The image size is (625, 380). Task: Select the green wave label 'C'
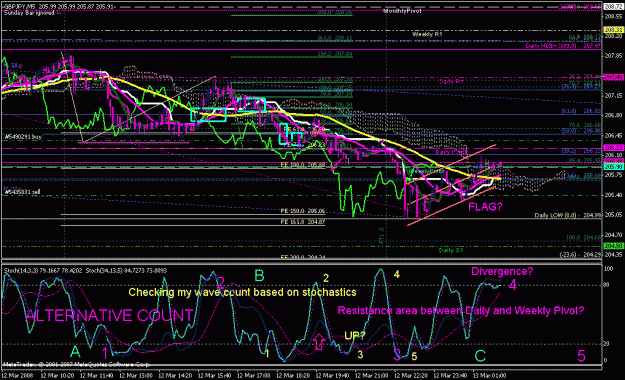pyautogui.click(x=480, y=356)
